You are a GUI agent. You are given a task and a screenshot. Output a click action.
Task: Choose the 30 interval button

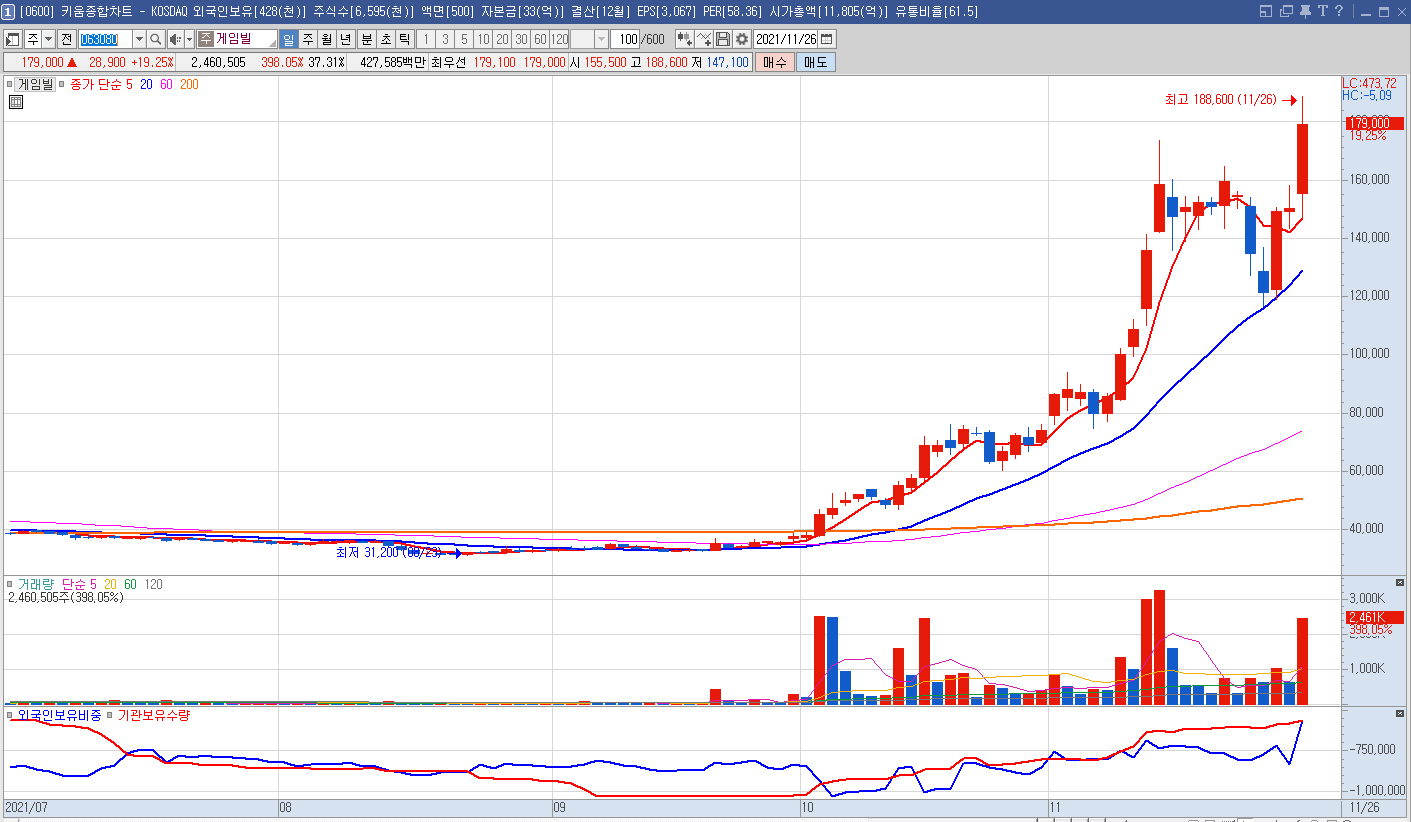[x=521, y=39]
